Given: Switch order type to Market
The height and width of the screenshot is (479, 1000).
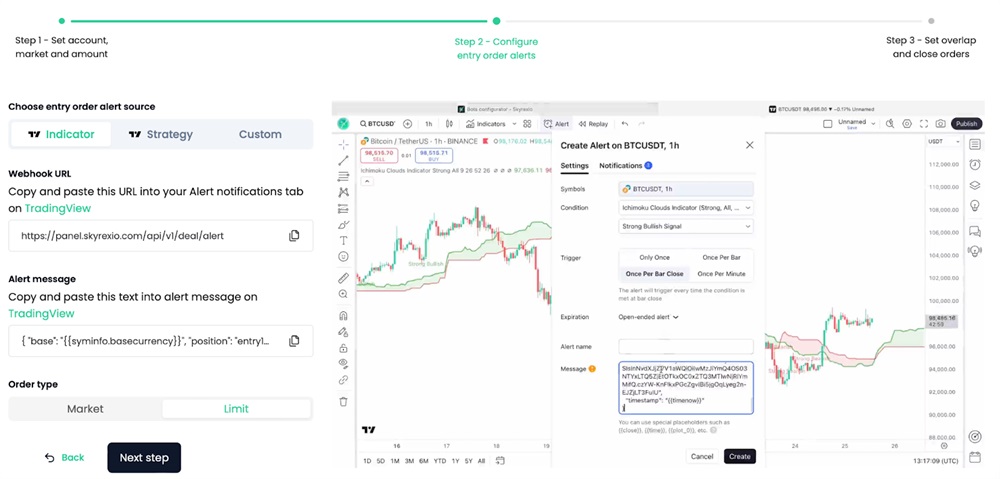Looking at the screenshot, I should (85, 409).
